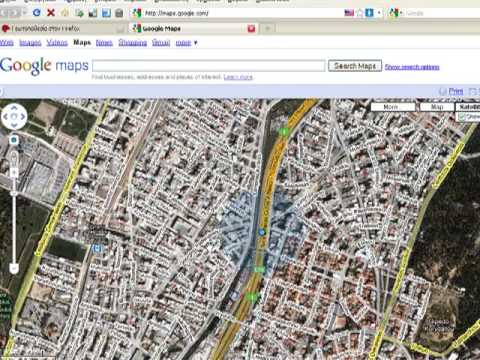Focus the browser address bar URL field
Viewport: 480px width, 360px height.
point(242,13)
